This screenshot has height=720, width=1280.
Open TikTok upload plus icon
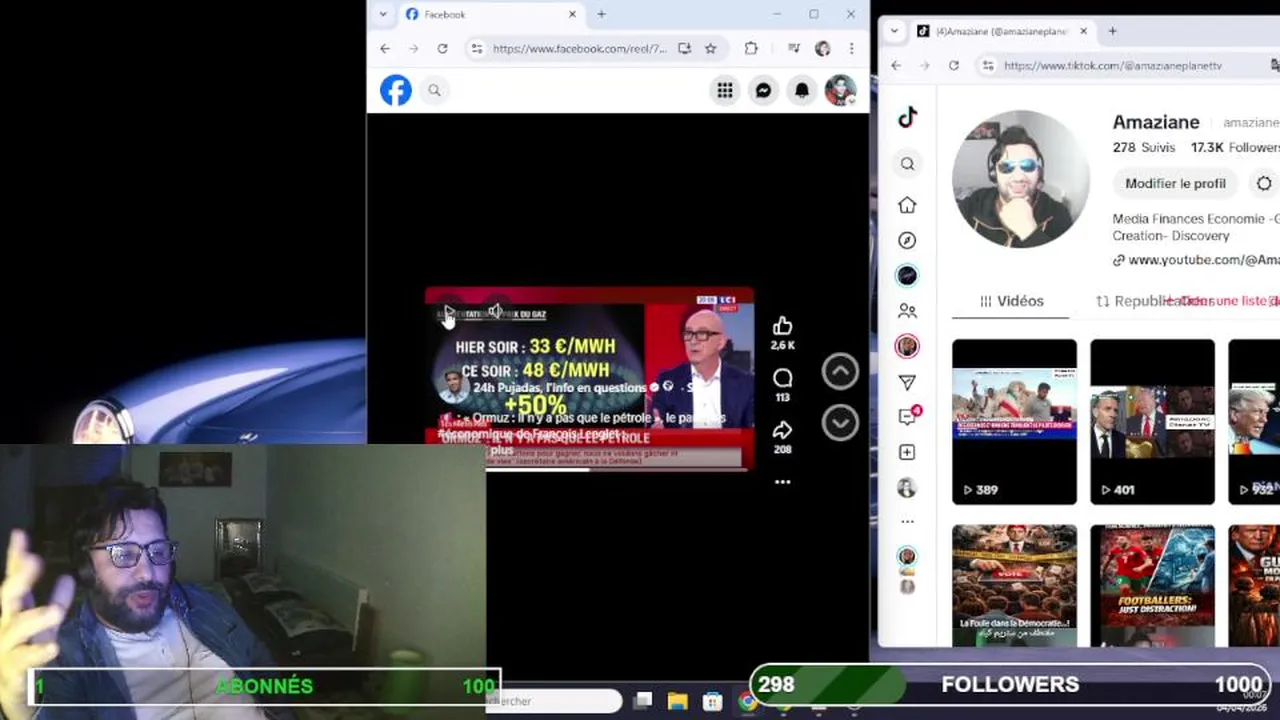click(907, 452)
